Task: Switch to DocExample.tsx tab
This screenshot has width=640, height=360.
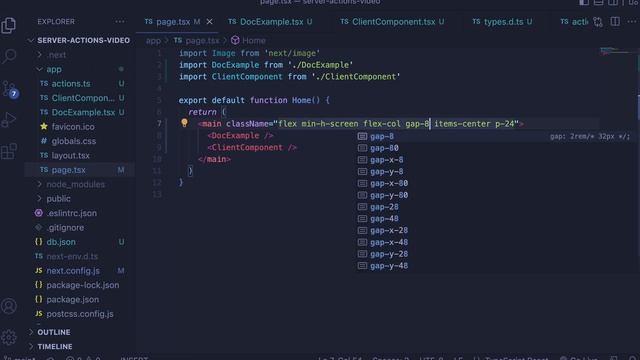Action: click(270, 22)
